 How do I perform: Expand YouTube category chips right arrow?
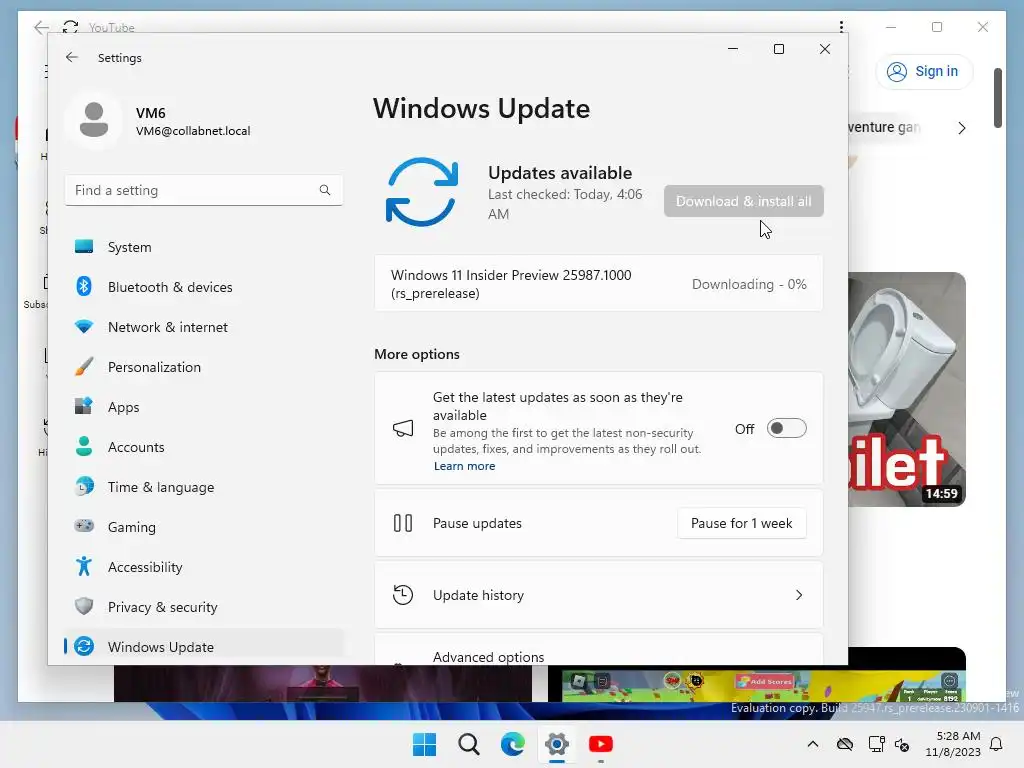tap(961, 128)
